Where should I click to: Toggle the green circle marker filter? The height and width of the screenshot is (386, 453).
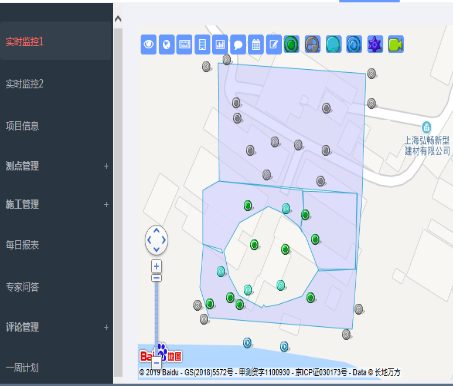[292, 44]
